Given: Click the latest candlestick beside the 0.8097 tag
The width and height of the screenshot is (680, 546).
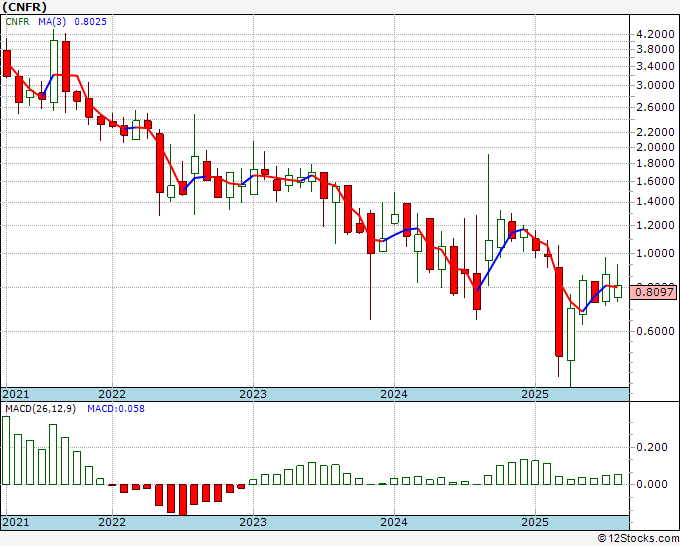Looking at the screenshot, I should click(618, 291).
